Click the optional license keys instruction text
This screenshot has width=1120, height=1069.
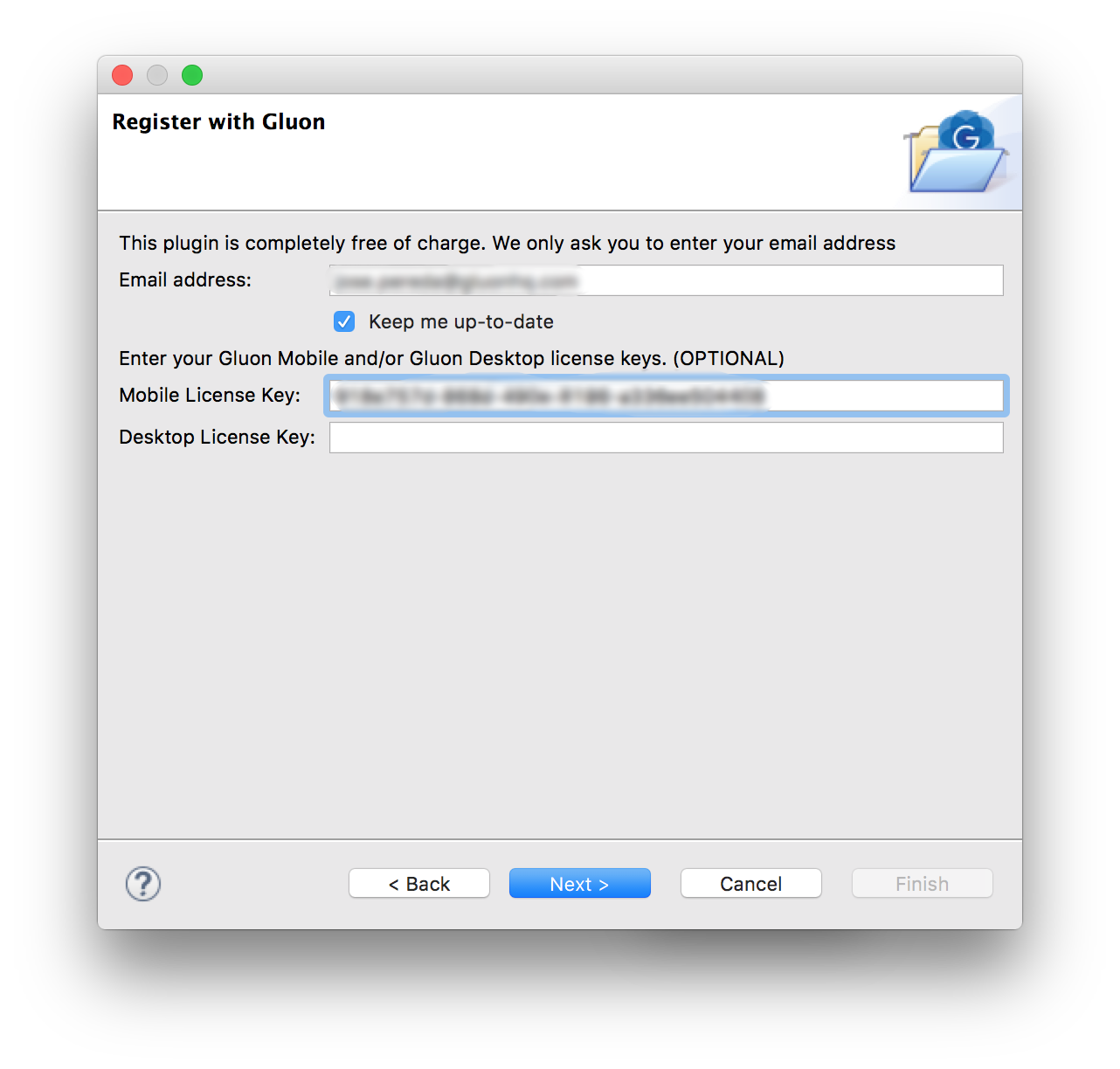pyautogui.click(x=452, y=358)
